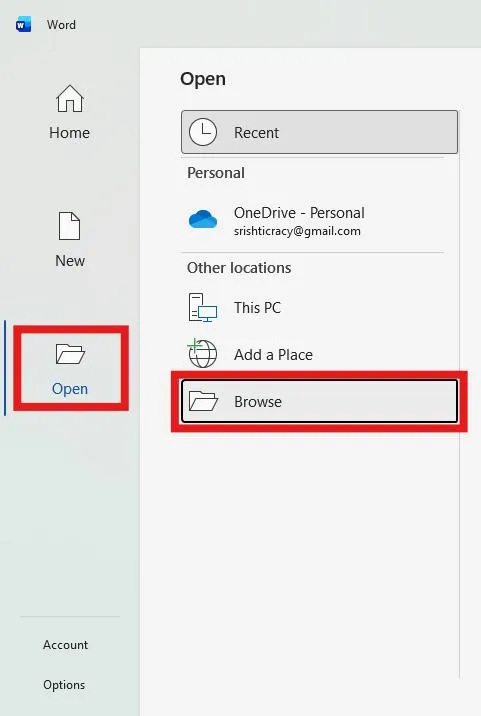Click the Recent clock icon

coord(203,132)
